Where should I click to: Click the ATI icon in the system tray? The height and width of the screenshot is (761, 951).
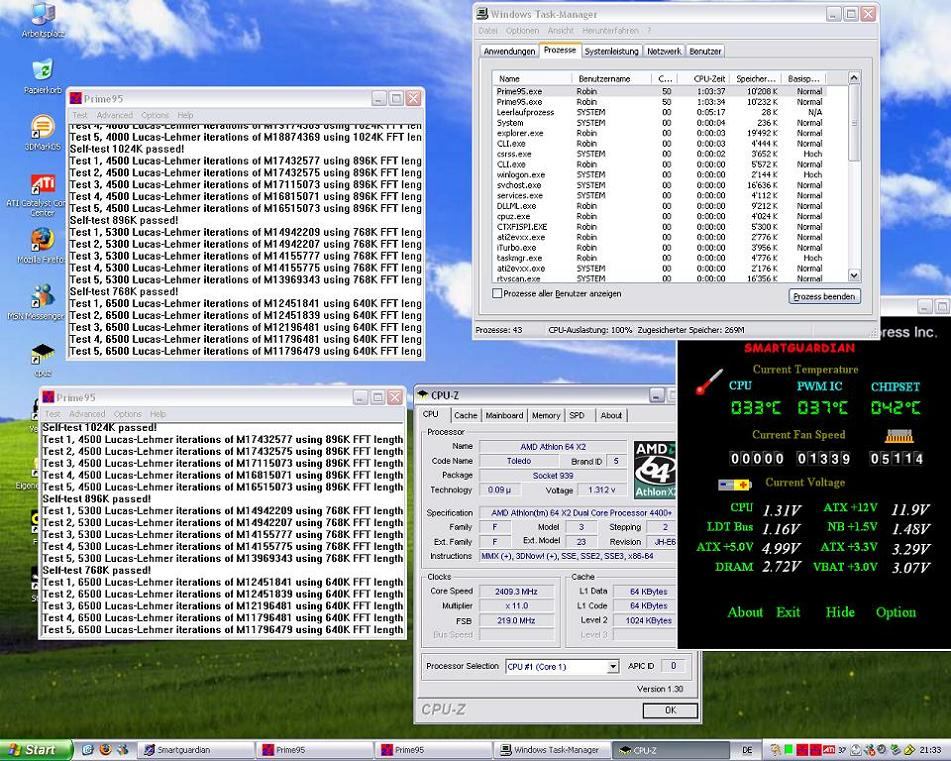click(x=828, y=750)
